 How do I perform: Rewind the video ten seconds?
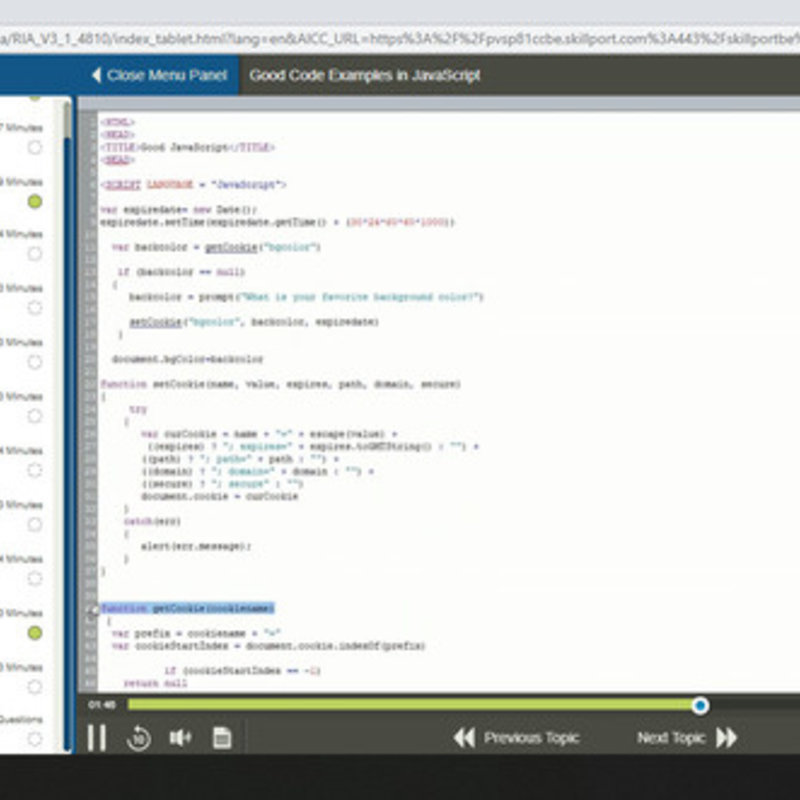pyautogui.click(x=139, y=738)
